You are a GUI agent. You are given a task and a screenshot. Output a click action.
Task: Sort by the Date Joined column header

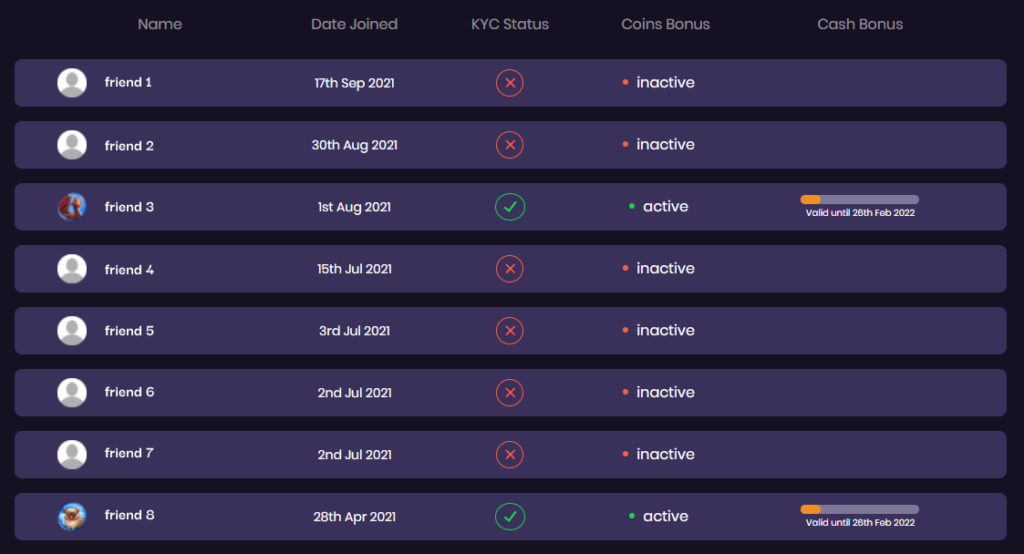[x=354, y=24]
